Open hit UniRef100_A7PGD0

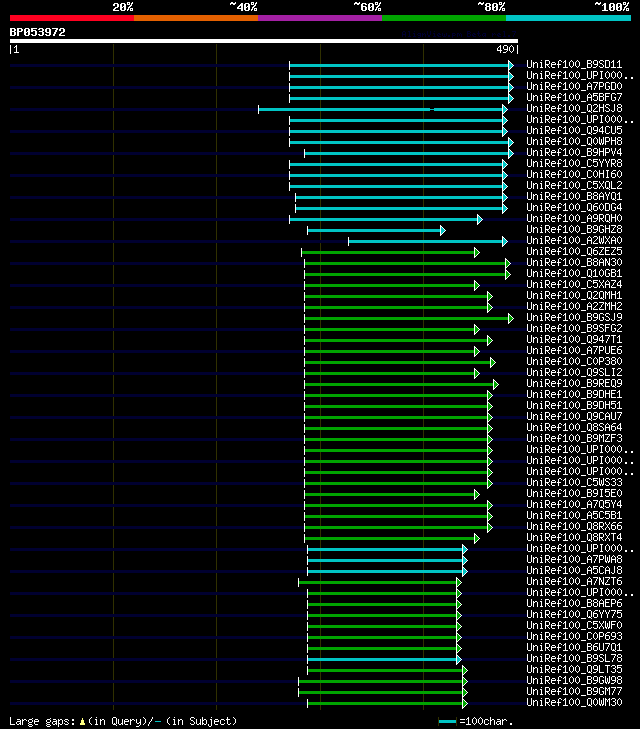pyautogui.click(x=574, y=86)
